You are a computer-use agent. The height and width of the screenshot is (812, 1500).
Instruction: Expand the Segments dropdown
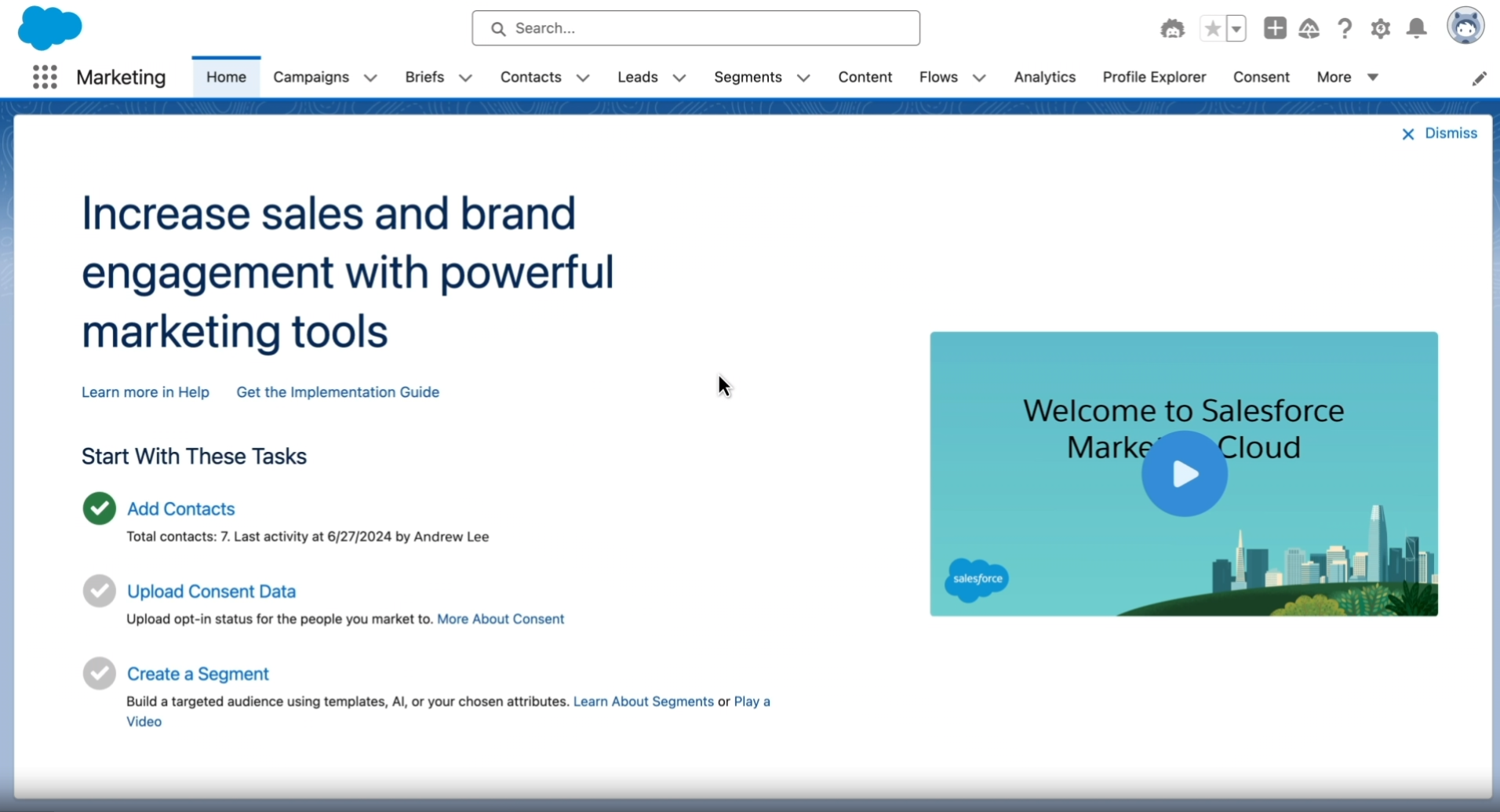pos(805,78)
